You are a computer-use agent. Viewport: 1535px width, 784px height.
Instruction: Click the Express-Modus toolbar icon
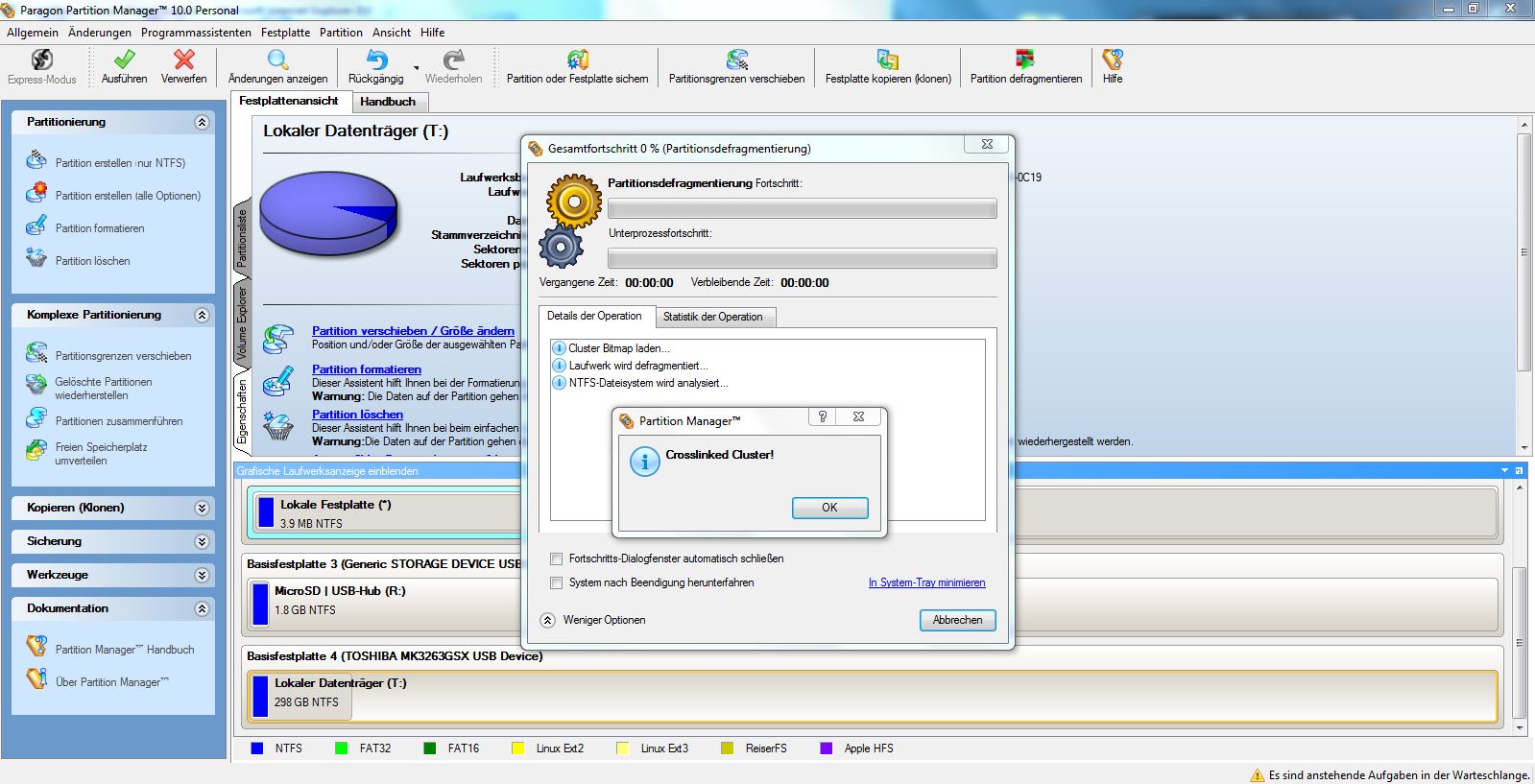[41, 59]
